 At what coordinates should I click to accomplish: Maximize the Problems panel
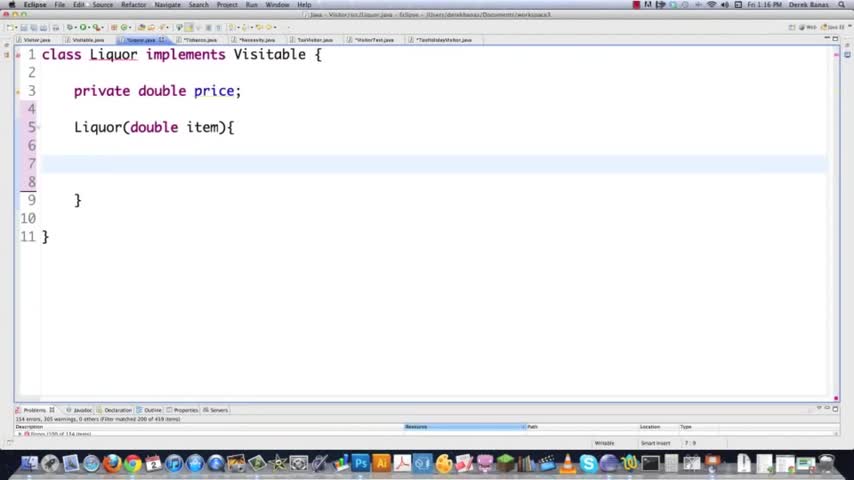coord(835,408)
